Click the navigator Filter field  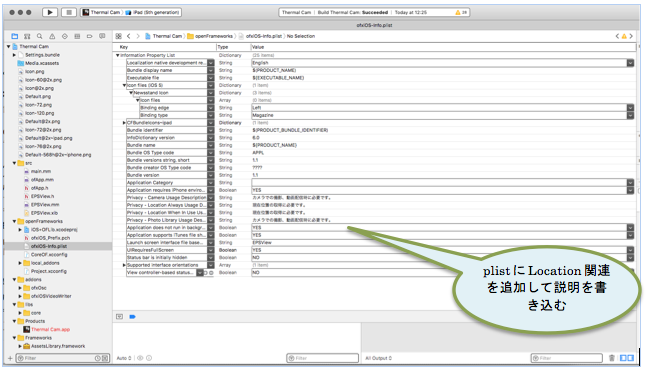(62, 358)
